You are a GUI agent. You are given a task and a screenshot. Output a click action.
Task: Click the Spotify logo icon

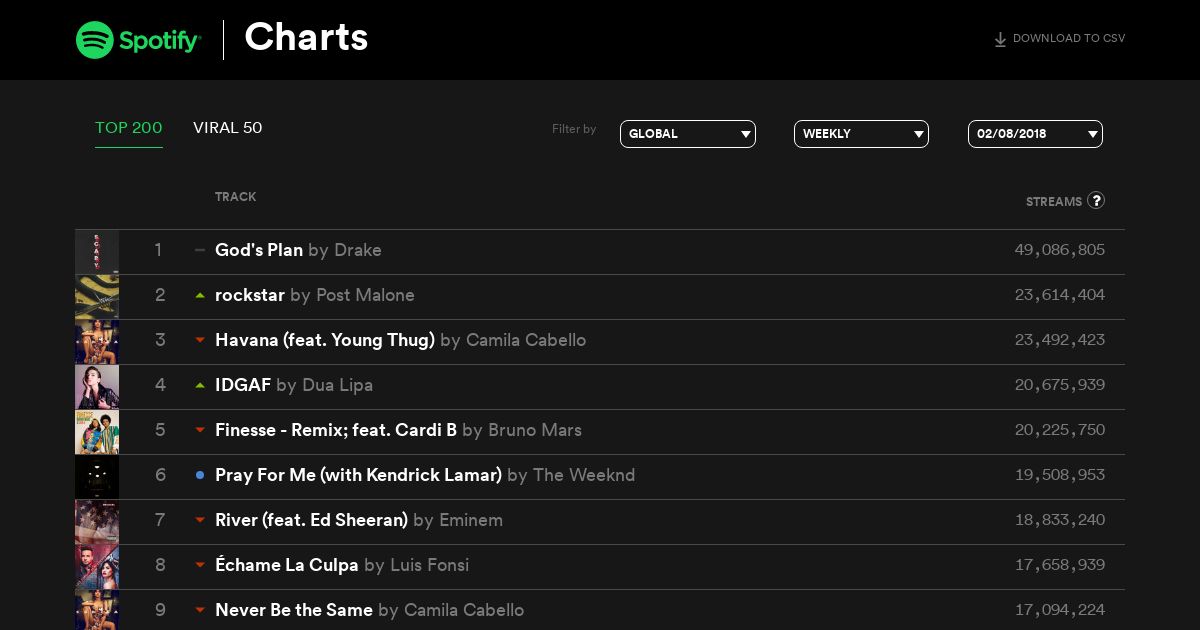94,40
